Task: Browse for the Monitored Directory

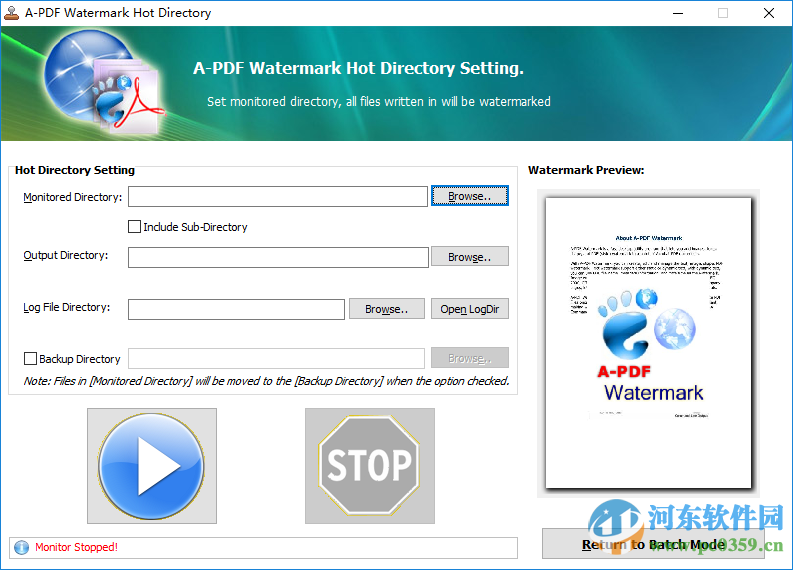Action: tap(470, 196)
